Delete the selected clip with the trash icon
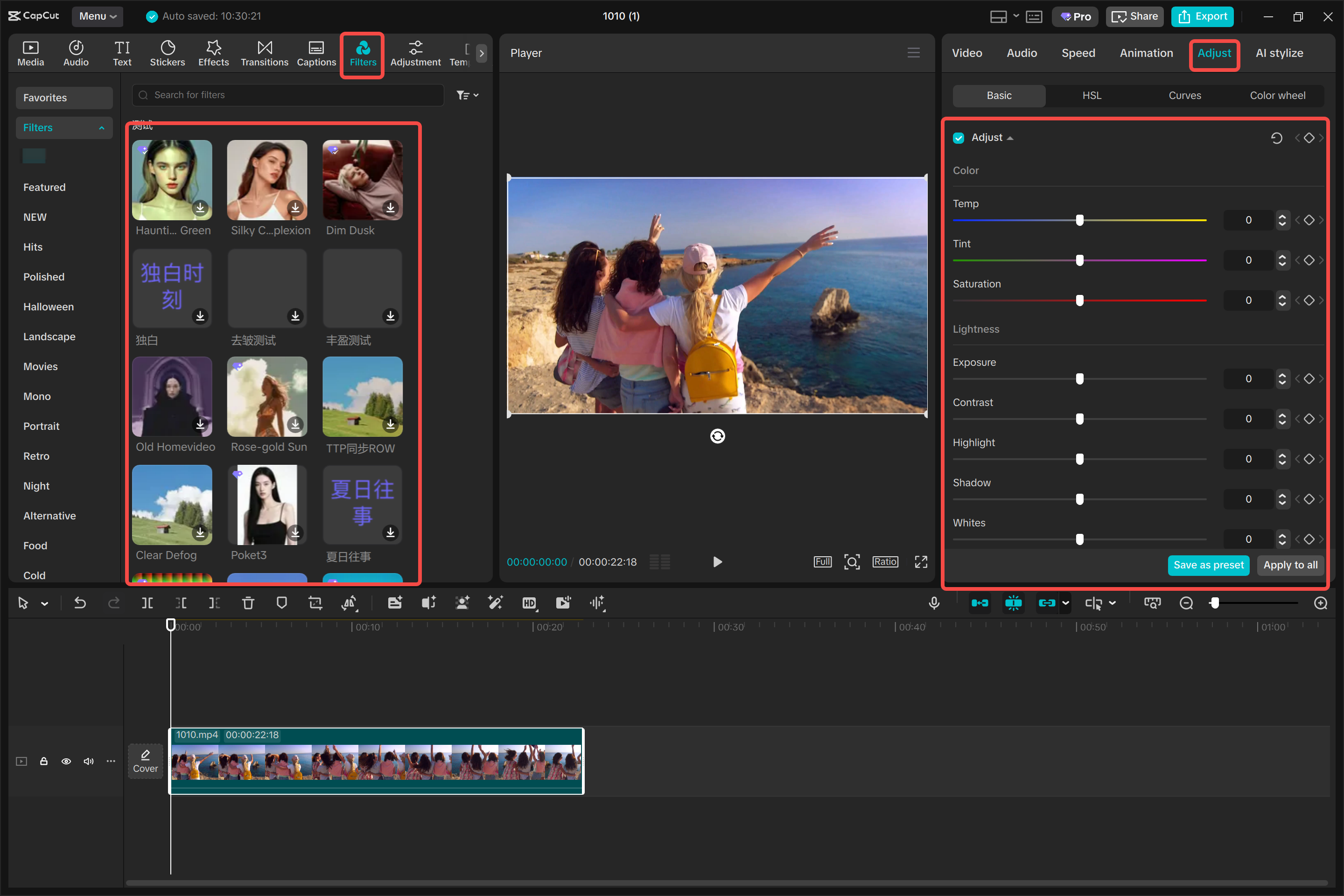The width and height of the screenshot is (1344, 896). [248, 603]
